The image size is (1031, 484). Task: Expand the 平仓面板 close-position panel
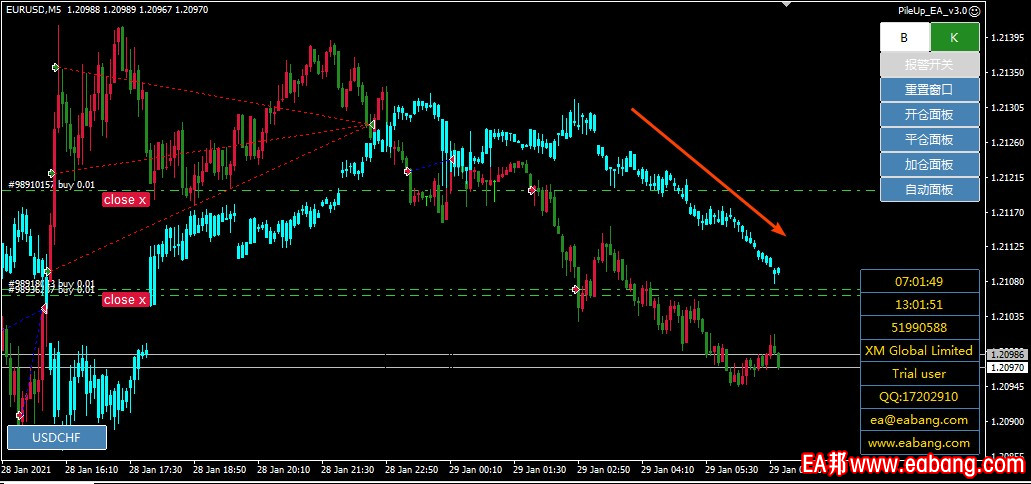pos(929,140)
